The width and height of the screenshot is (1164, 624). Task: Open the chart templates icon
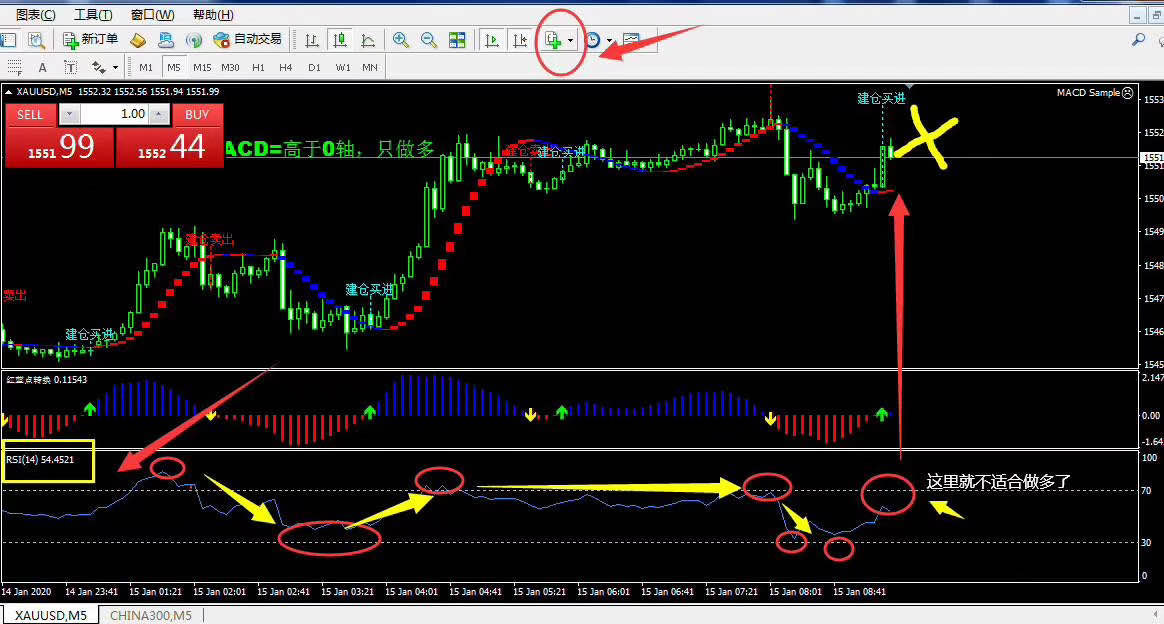coord(631,40)
